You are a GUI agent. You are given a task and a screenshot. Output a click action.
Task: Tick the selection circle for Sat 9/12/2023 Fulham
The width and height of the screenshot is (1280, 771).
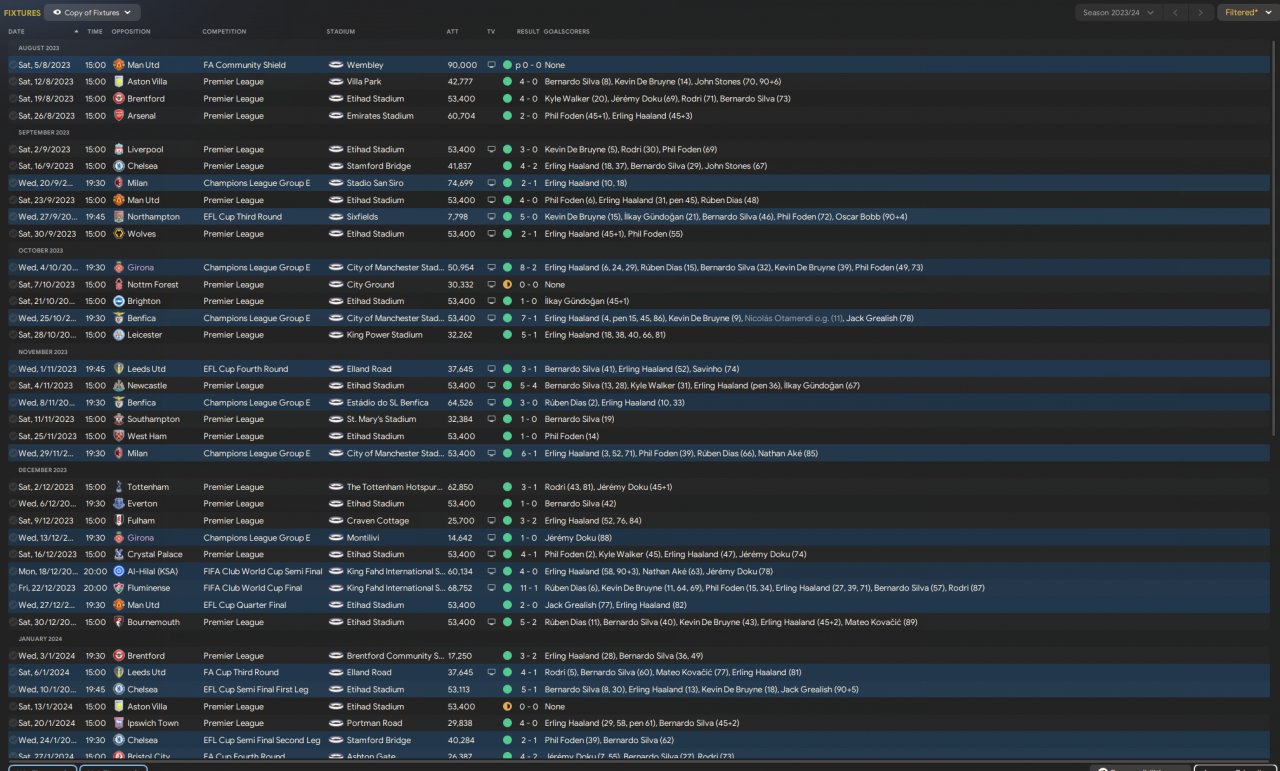tap(13, 521)
